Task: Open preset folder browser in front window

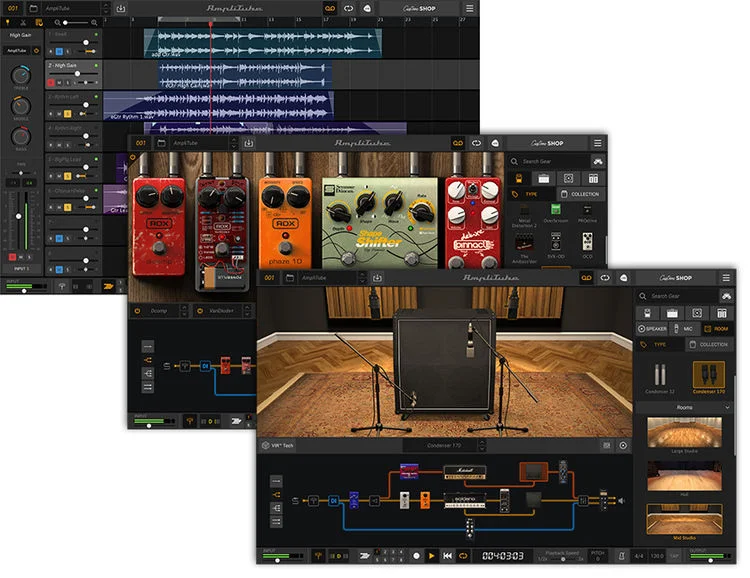Action: point(289,278)
